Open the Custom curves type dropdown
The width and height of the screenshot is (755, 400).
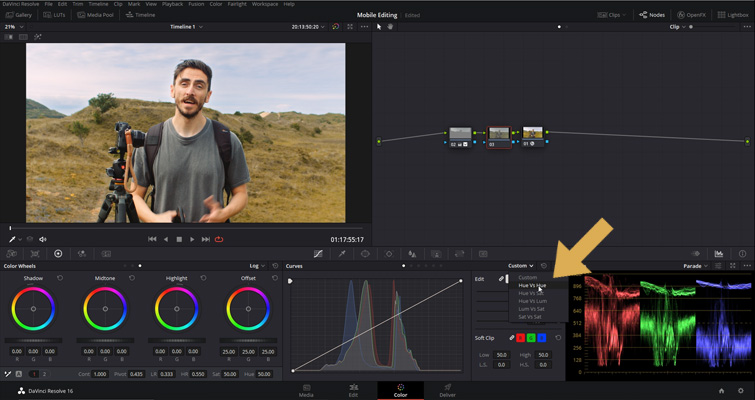pos(521,266)
